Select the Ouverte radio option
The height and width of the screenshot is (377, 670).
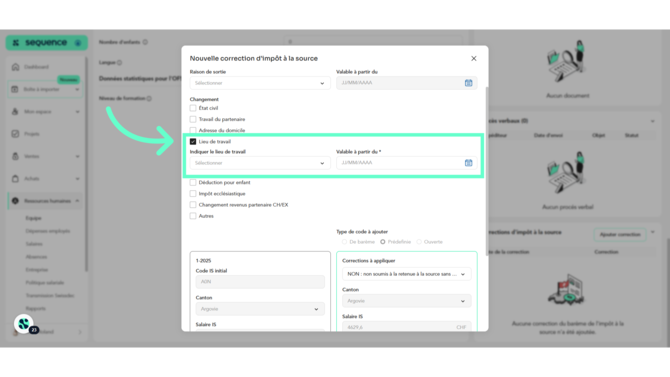pos(419,242)
